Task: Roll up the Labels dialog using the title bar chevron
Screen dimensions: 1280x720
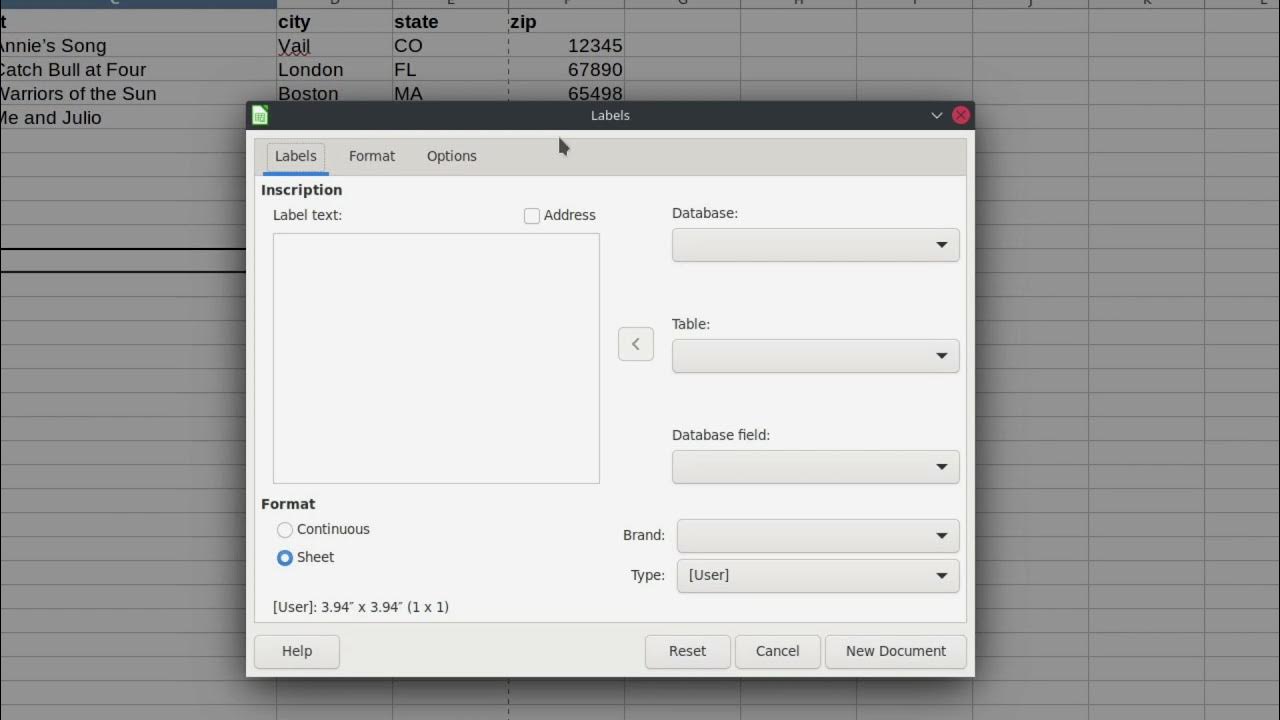Action: 937,115
